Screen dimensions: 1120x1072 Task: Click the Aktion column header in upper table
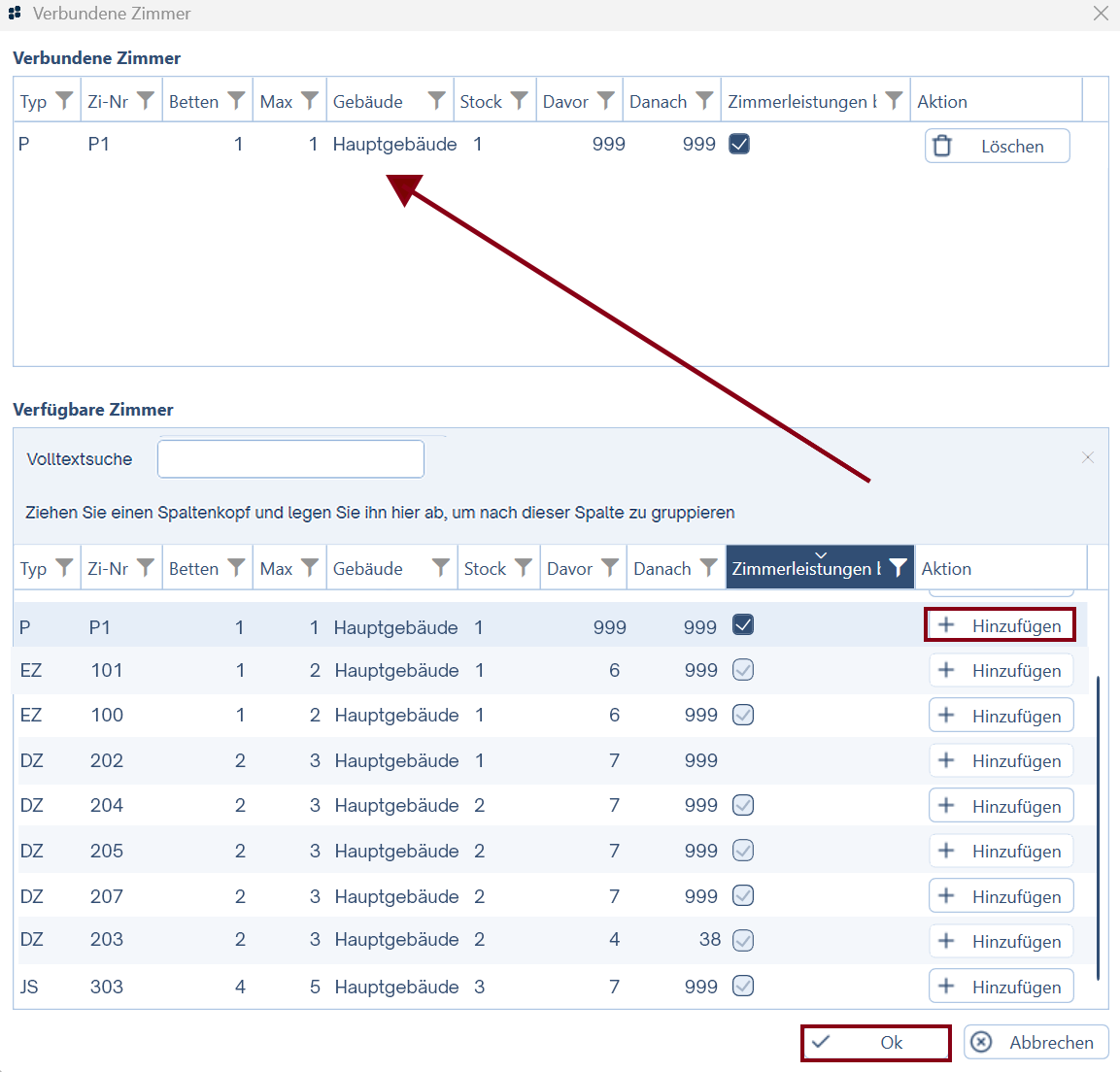[942, 101]
